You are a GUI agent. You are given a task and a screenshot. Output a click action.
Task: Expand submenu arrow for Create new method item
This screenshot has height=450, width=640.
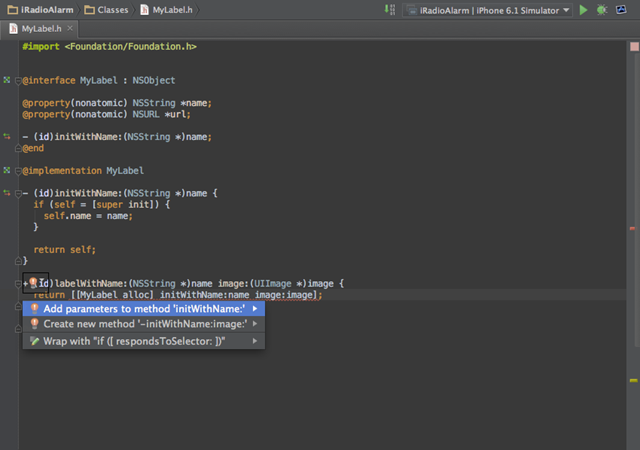[x=255, y=324]
